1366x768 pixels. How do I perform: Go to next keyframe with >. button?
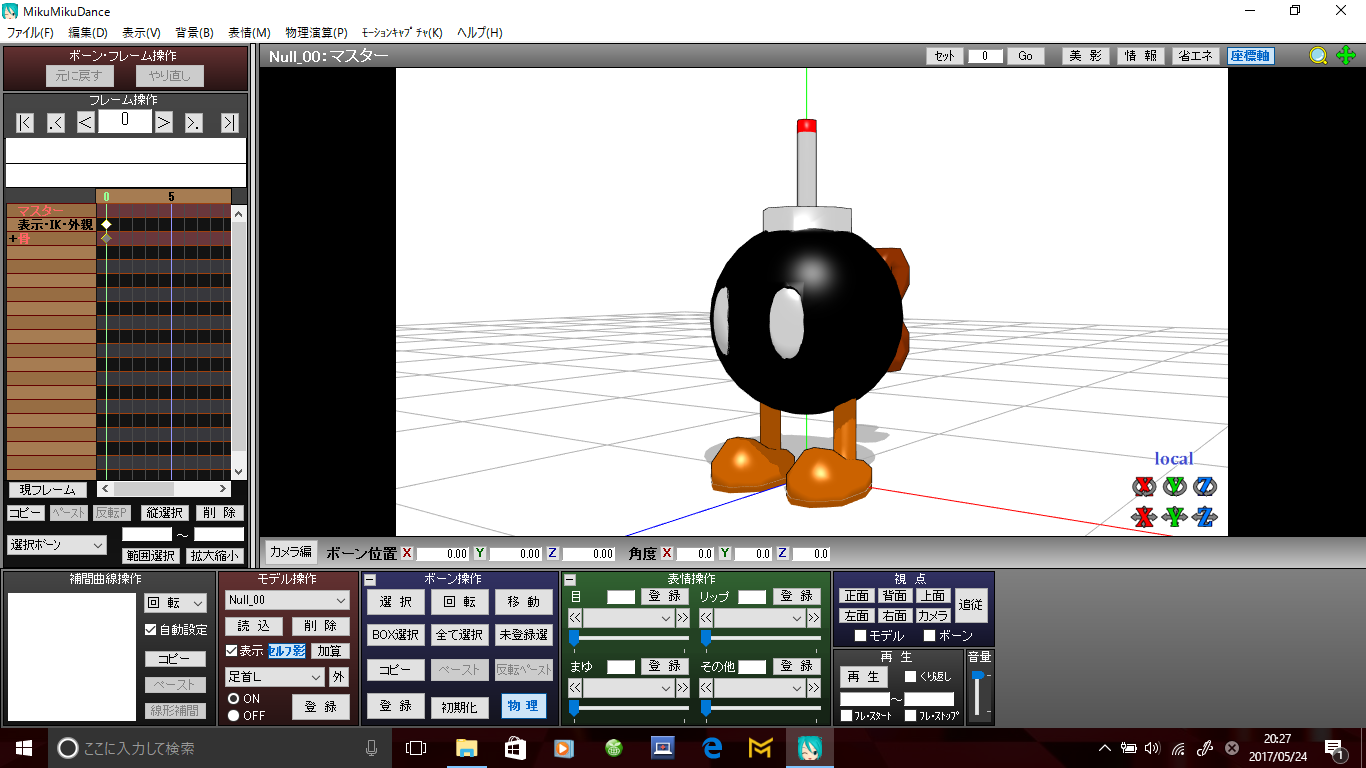click(194, 123)
